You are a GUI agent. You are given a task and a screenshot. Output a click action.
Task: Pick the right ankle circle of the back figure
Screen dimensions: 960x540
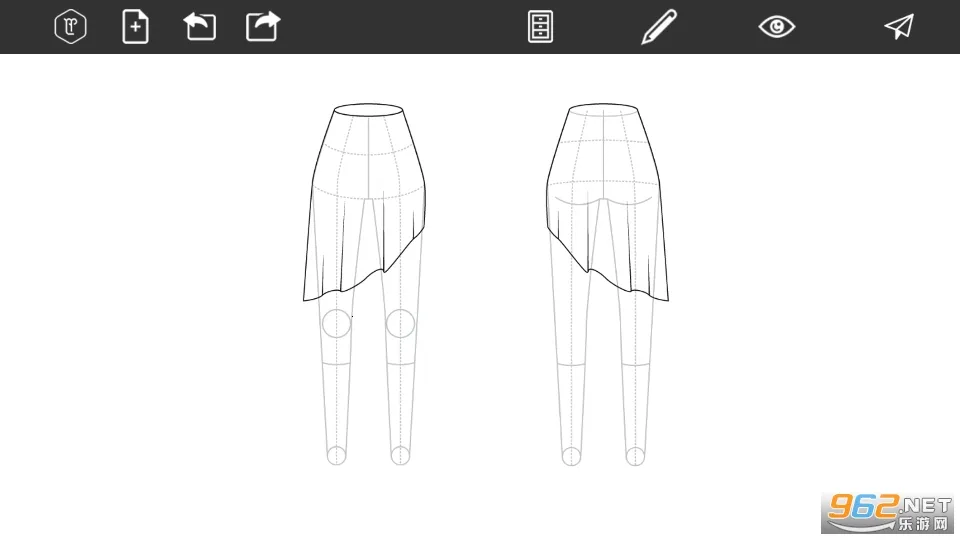pos(635,456)
